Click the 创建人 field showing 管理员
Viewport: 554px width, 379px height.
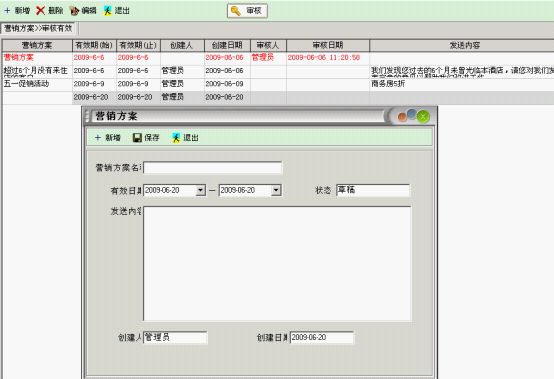[175, 337]
